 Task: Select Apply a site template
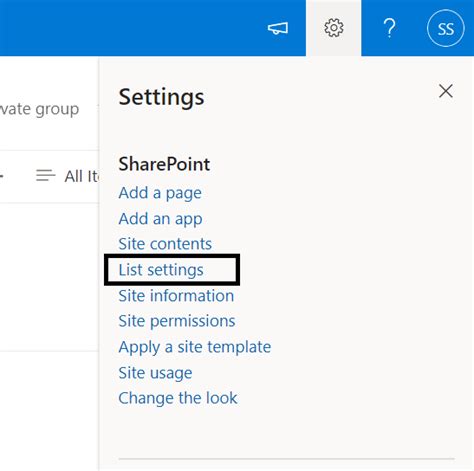195,347
